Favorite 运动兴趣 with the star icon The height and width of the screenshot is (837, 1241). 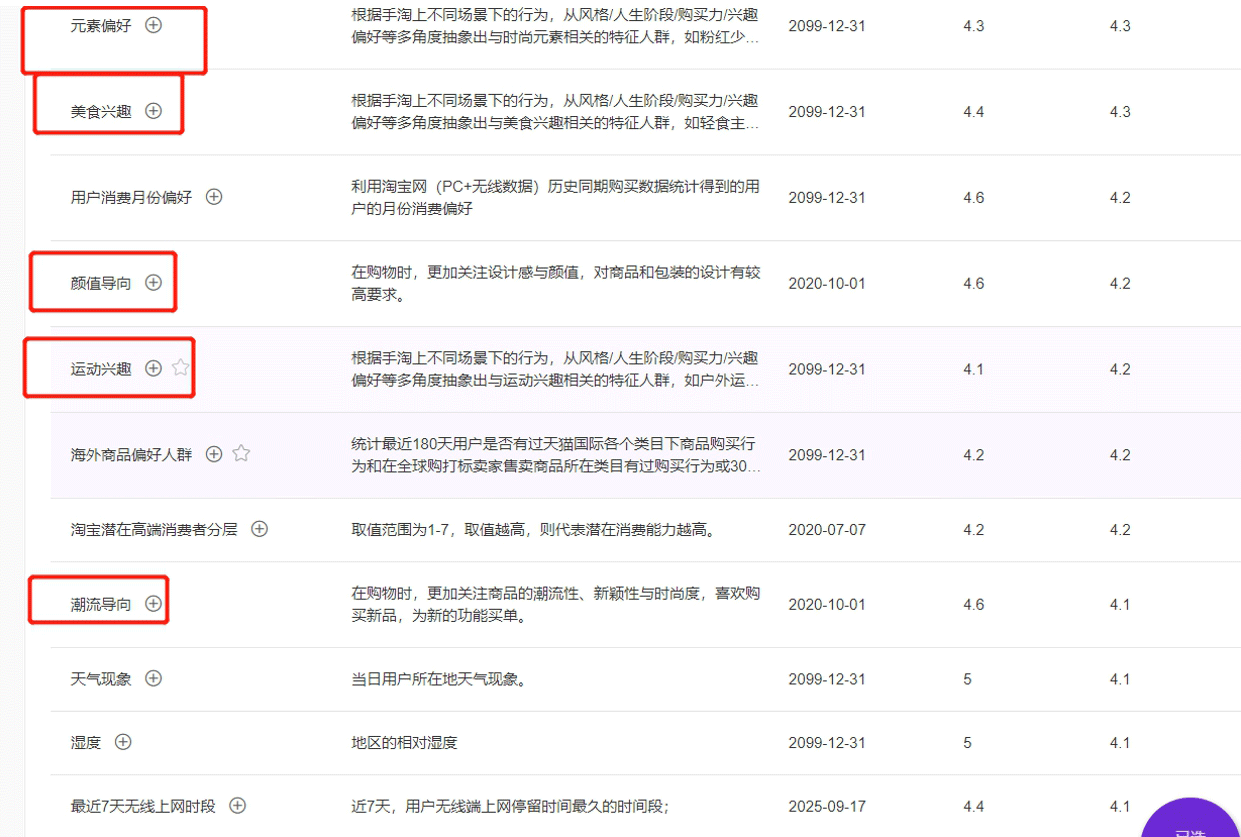(x=180, y=368)
